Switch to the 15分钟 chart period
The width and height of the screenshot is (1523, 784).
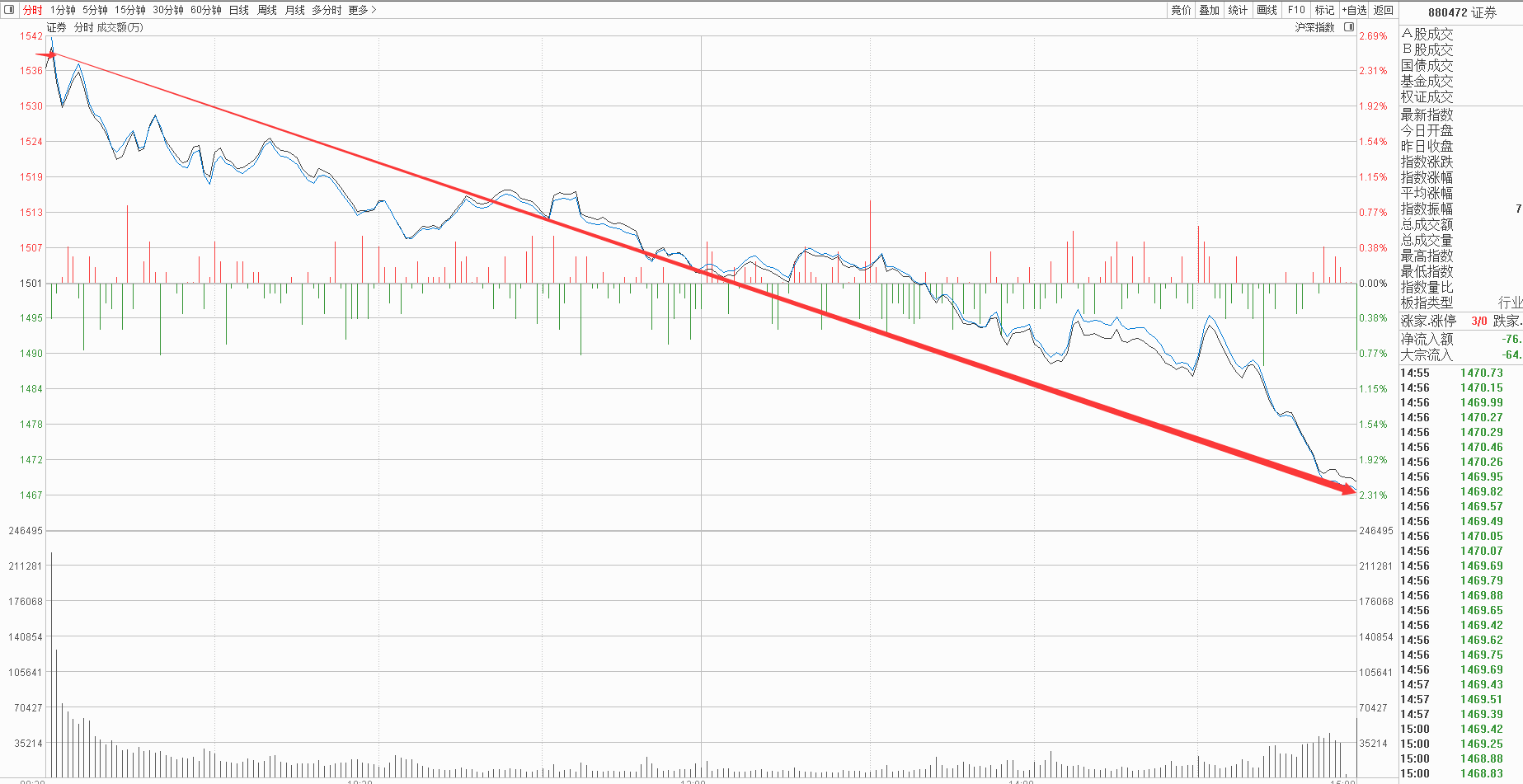[129, 10]
